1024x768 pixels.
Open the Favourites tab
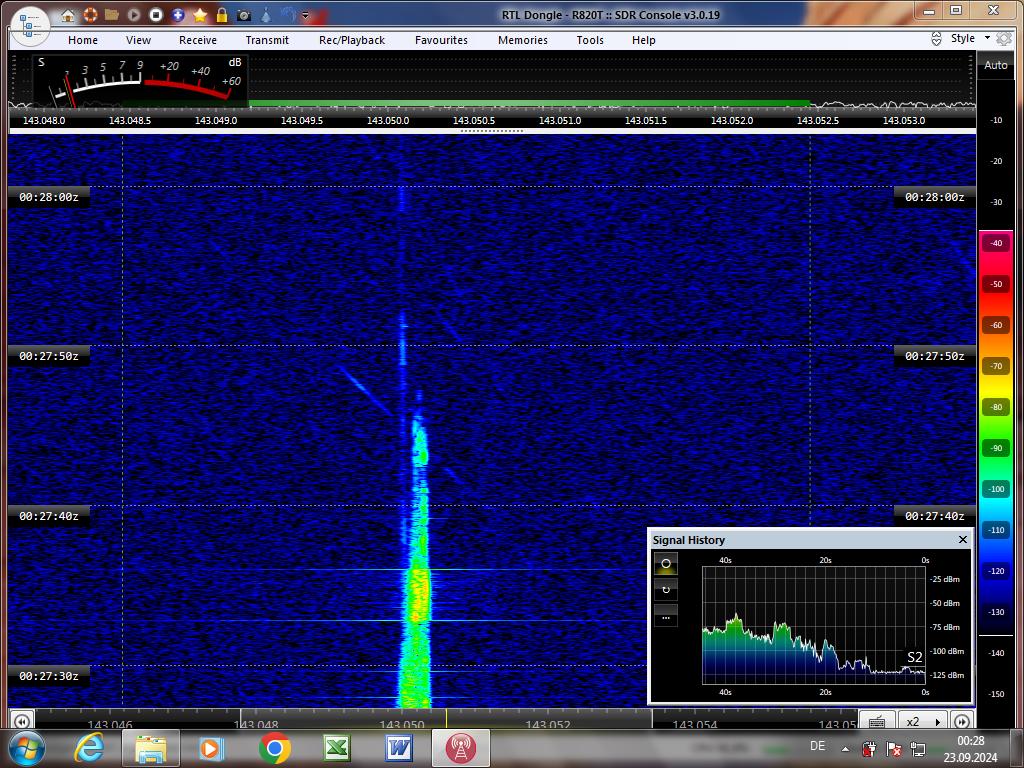pos(441,40)
